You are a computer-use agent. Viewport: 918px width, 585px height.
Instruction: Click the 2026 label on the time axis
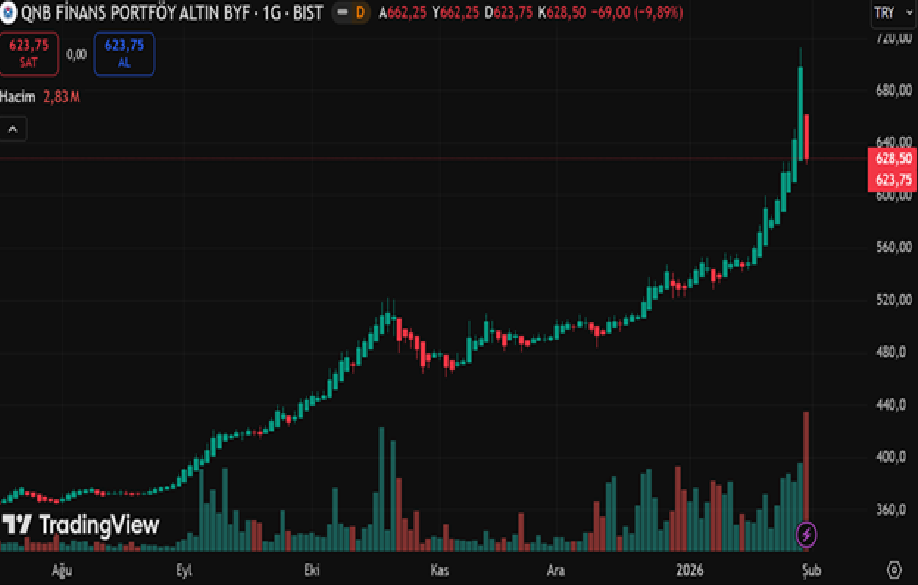coord(689,570)
